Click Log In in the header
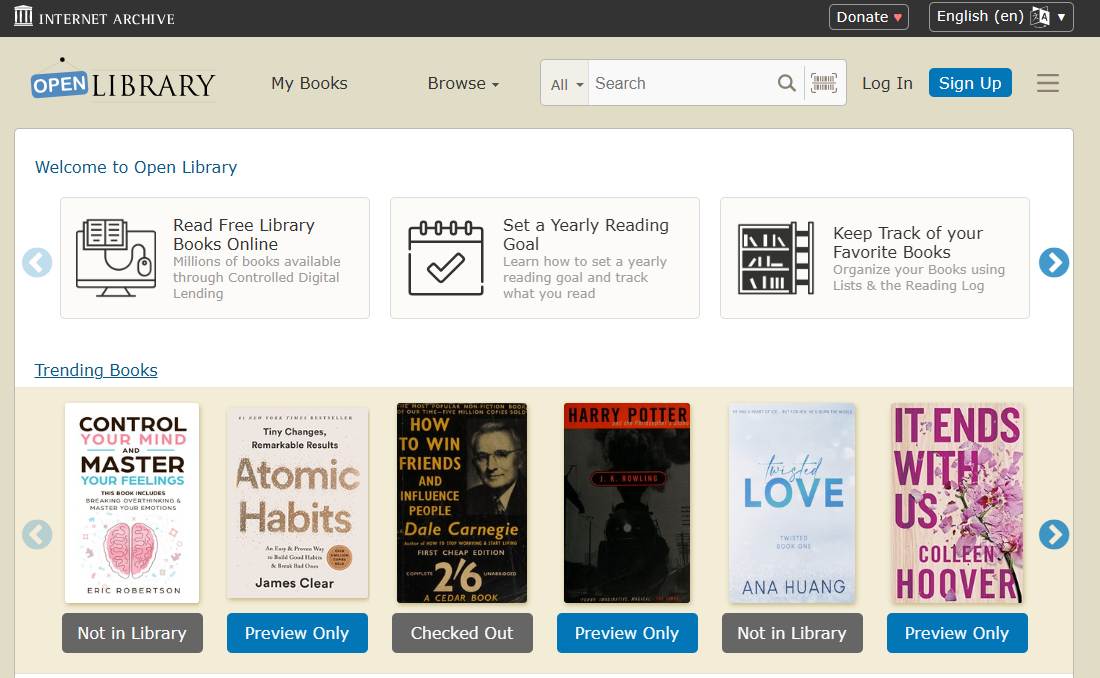1100x678 pixels. [886, 83]
